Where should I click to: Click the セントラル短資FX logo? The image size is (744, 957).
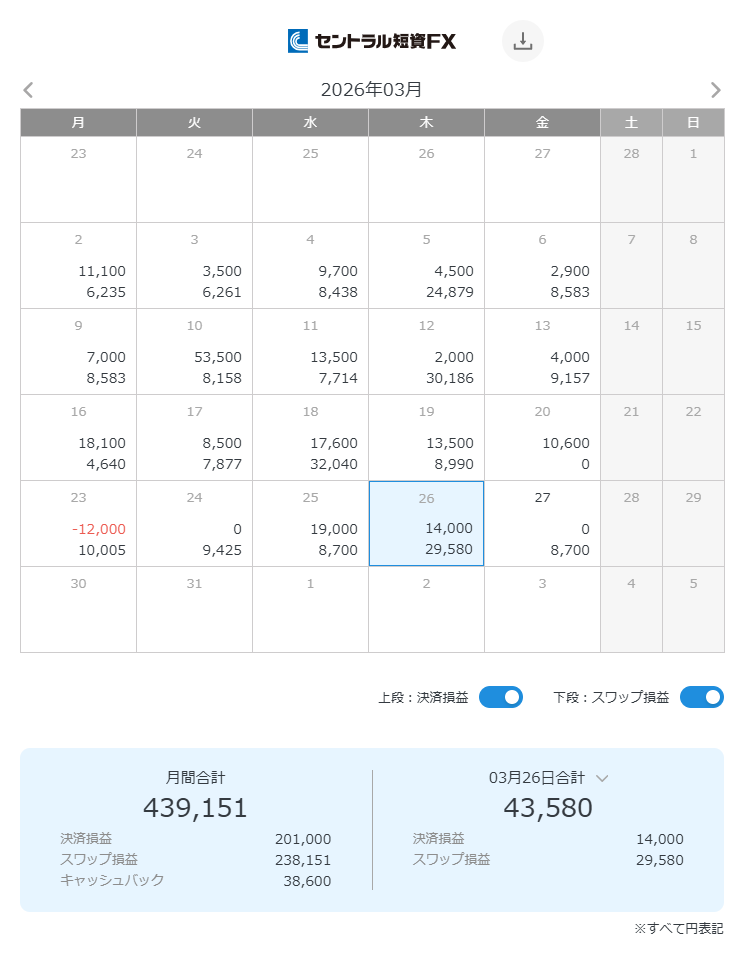(x=372, y=41)
